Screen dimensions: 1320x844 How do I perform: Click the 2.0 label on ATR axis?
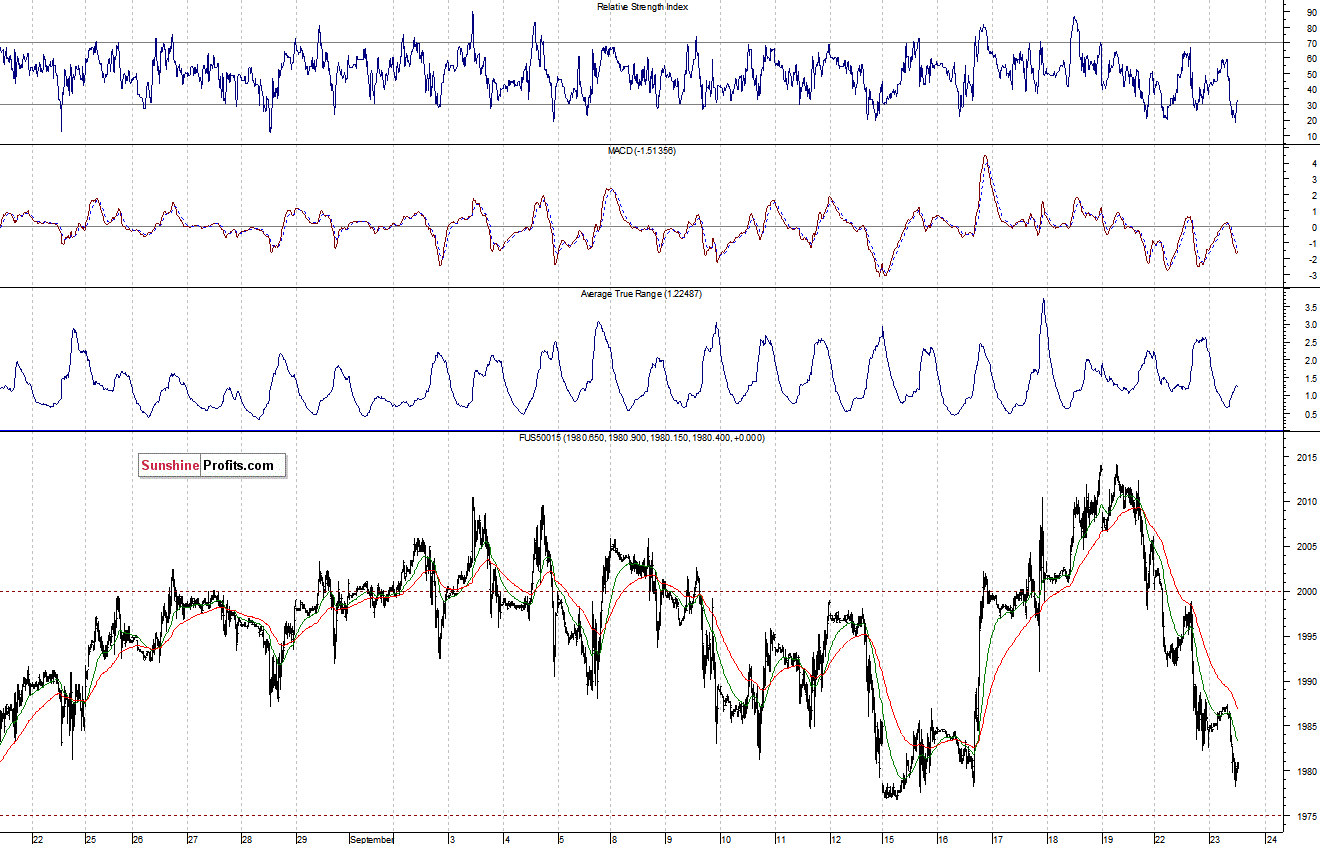[x=1310, y=361]
